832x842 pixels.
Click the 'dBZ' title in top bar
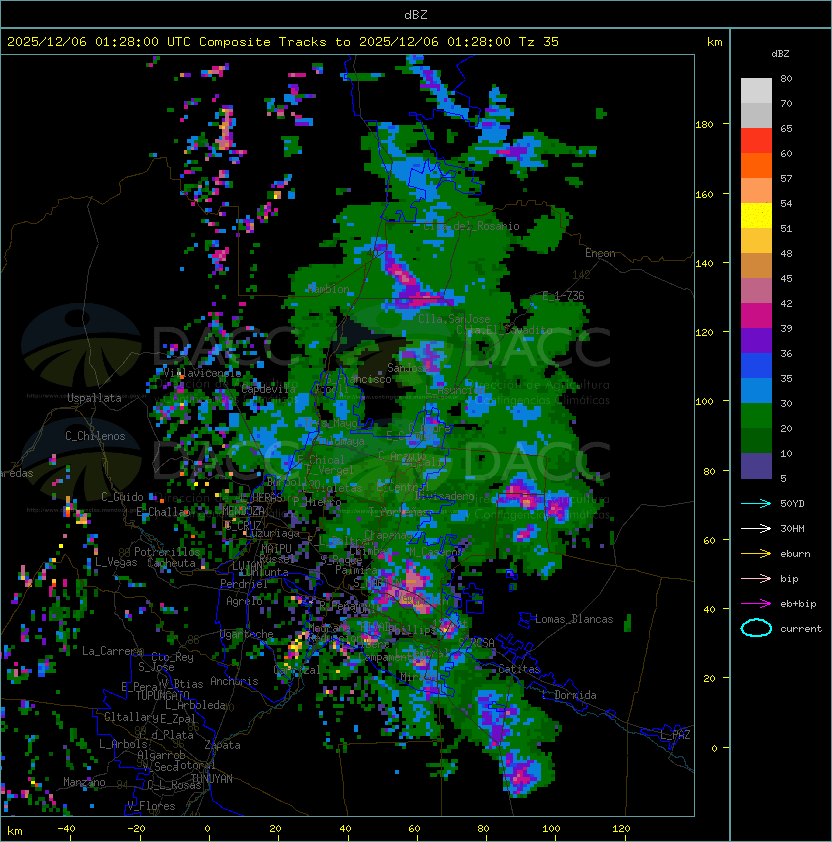[x=416, y=15]
